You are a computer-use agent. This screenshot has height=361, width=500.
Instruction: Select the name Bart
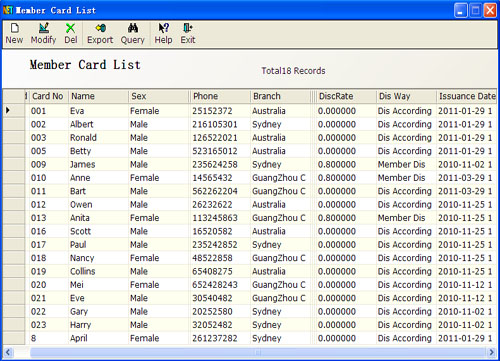pyautogui.click(x=78, y=191)
